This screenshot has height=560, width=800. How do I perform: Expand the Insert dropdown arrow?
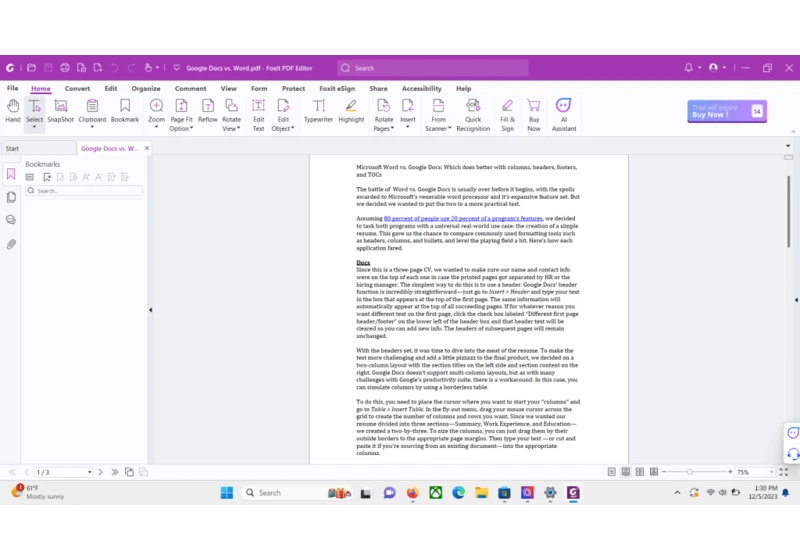pyautogui.click(x=408, y=126)
